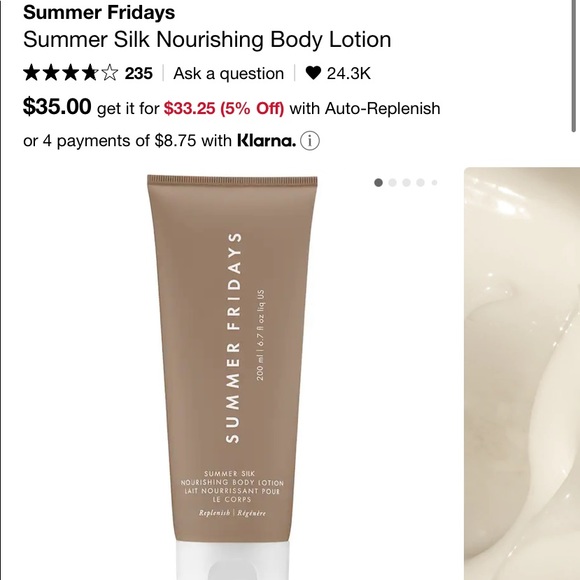
Task: Select the third carousel dot indicator
Action: pyautogui.click(x=407, y=182)
